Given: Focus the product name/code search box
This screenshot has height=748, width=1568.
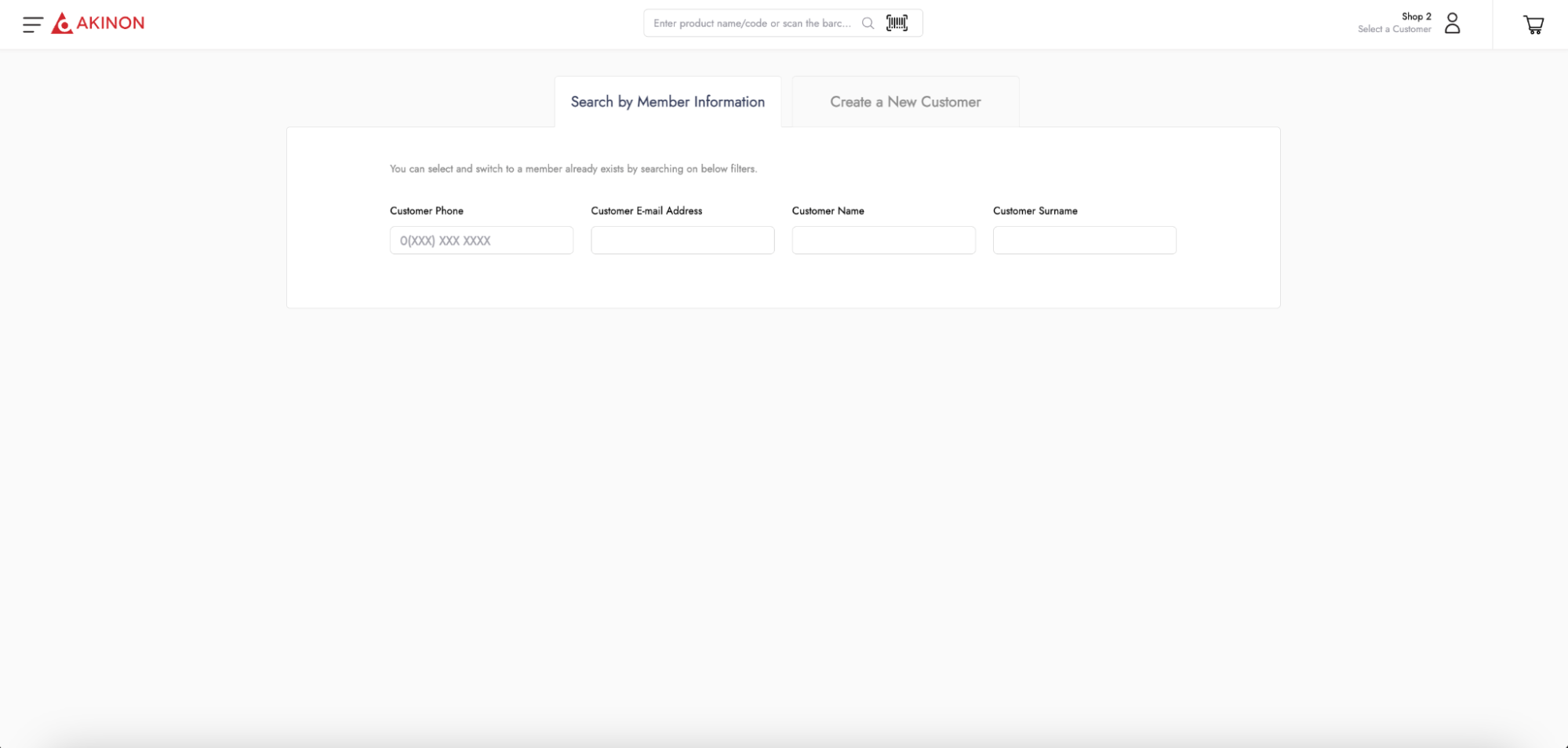Looking at the screenshot, I should (751, 24).
